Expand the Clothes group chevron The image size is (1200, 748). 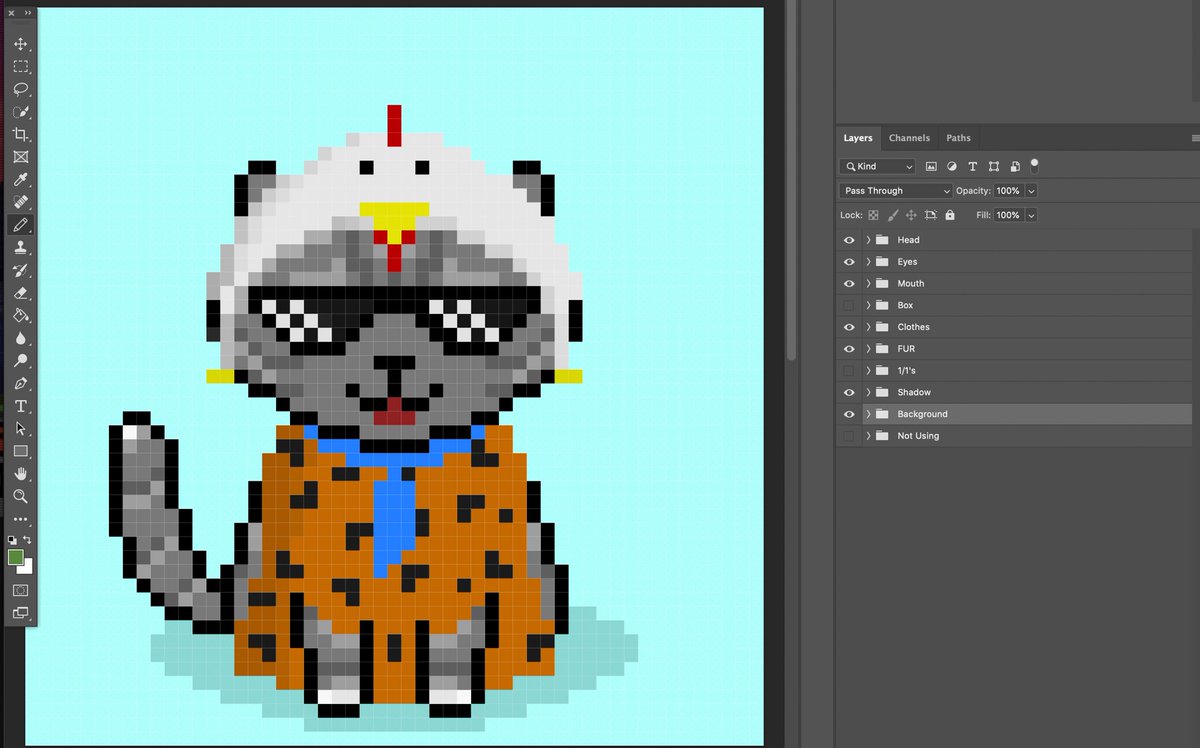[868, 327]
